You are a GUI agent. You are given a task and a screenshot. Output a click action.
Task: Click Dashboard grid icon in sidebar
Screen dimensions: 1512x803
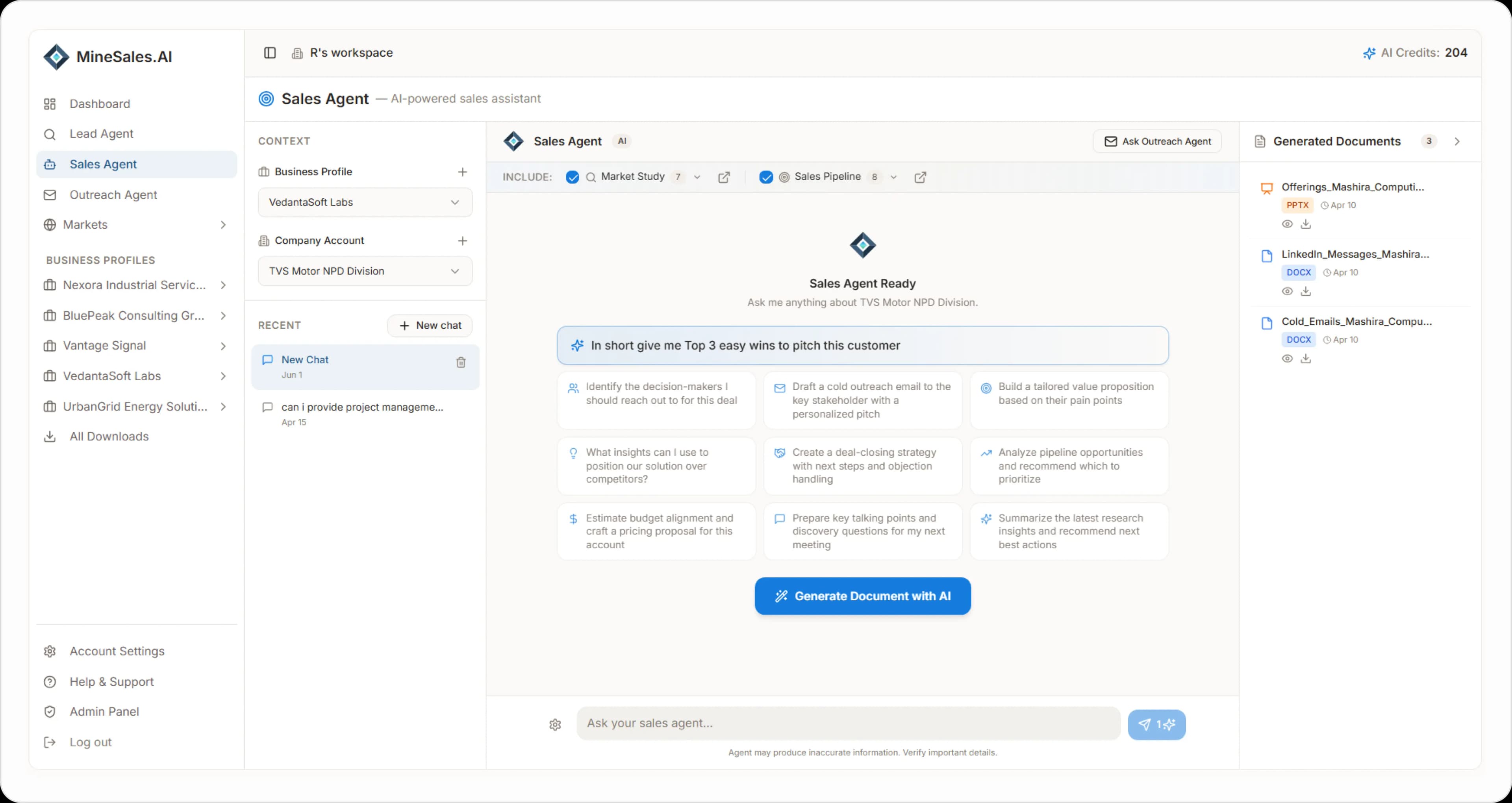coord(50,104)
